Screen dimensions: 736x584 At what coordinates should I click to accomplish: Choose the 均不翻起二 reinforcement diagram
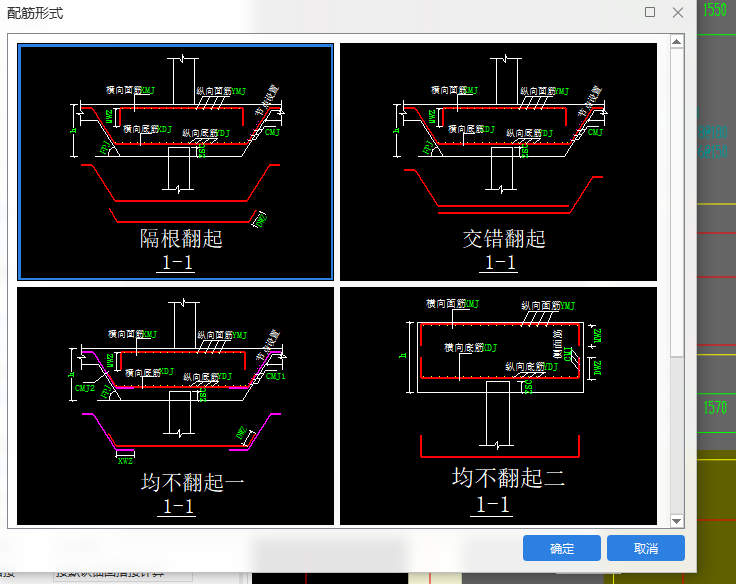point(498,406)
